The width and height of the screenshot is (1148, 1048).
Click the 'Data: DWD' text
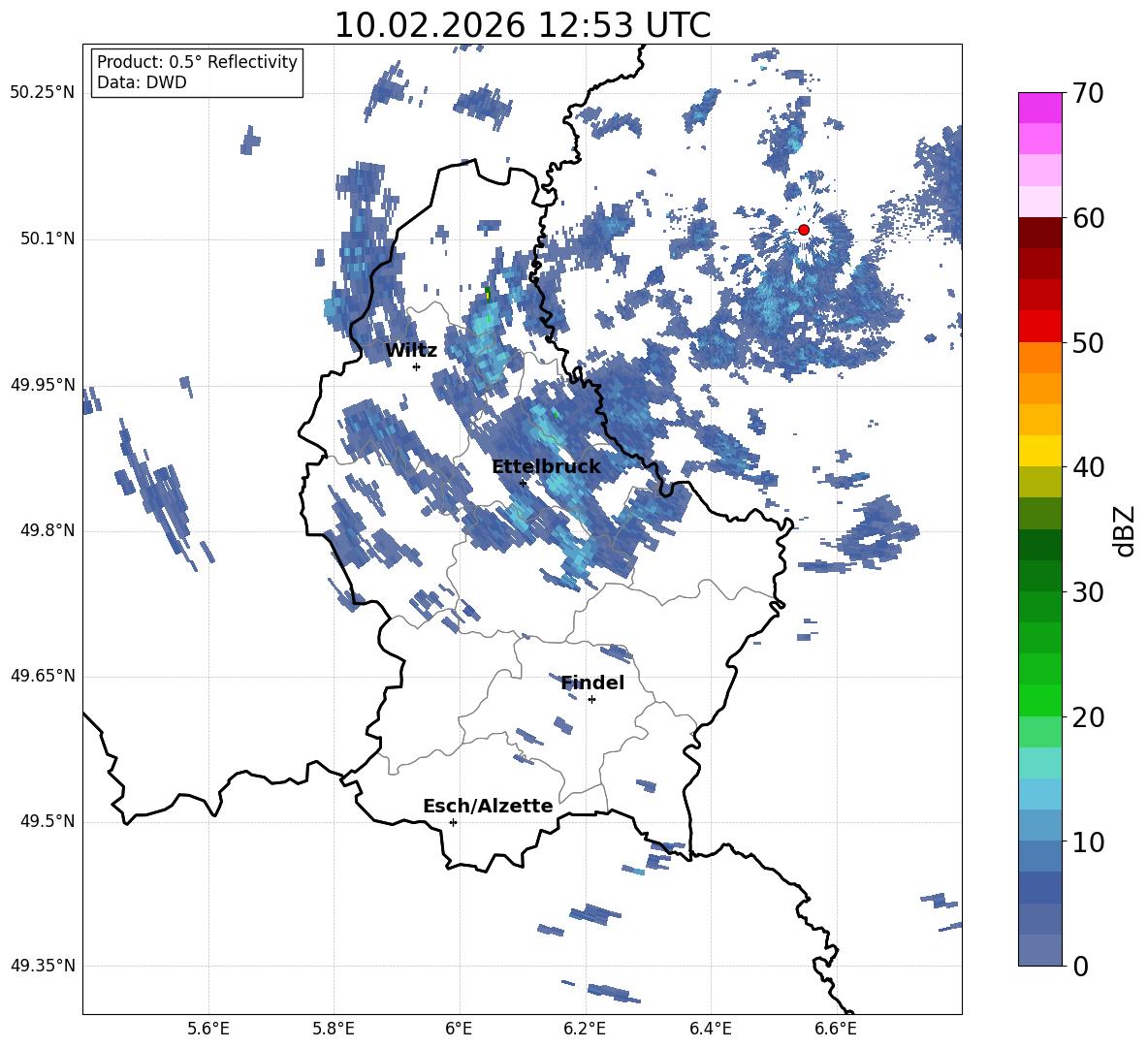click(142, 82)
